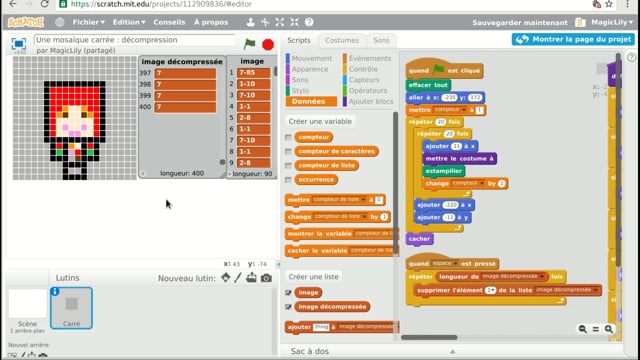Open dropdown in palette change compteur de liste block

point(363,217)
